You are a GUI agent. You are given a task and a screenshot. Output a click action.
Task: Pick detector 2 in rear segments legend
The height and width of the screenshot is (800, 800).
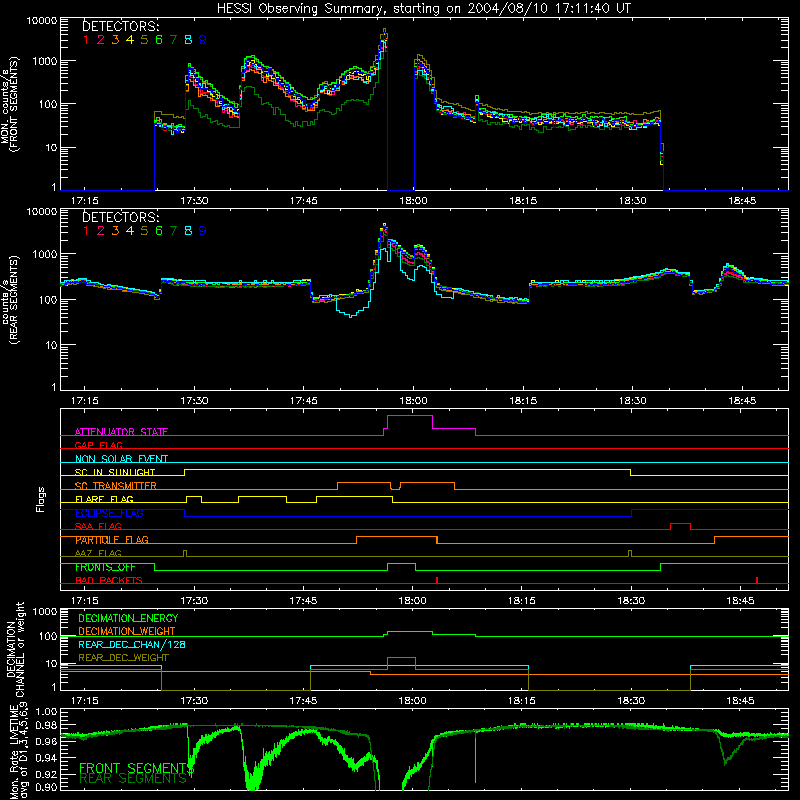click(x=100, y=231)
